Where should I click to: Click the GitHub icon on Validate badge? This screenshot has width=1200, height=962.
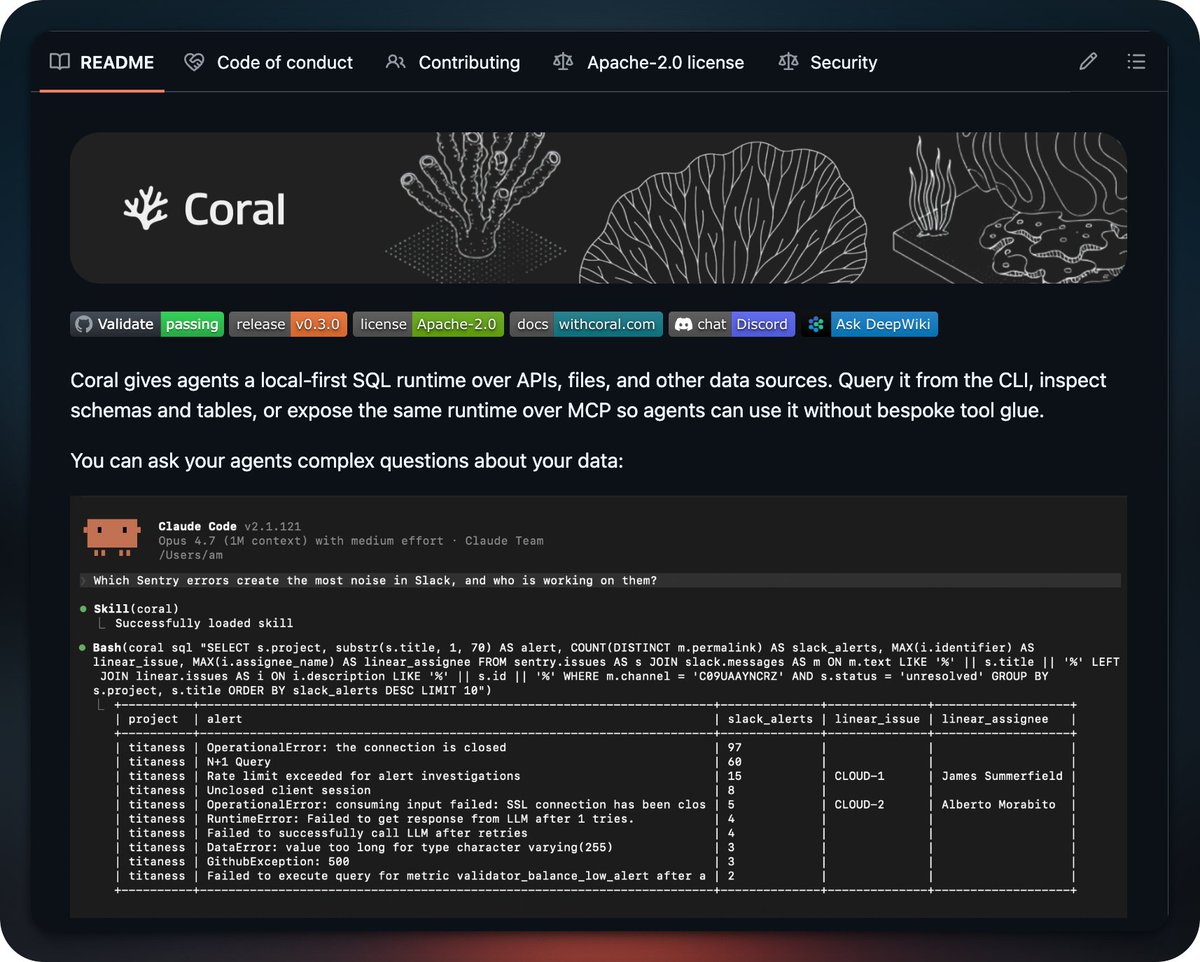(84, 324)
